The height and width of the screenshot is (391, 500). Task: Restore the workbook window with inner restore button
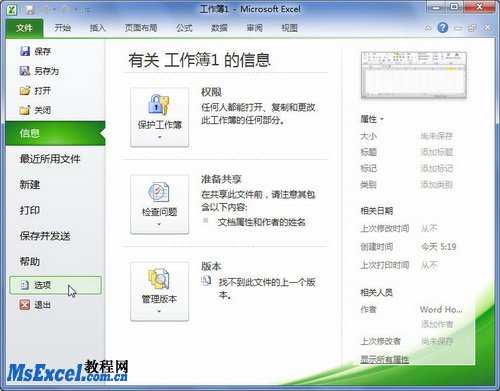point(472,28)
